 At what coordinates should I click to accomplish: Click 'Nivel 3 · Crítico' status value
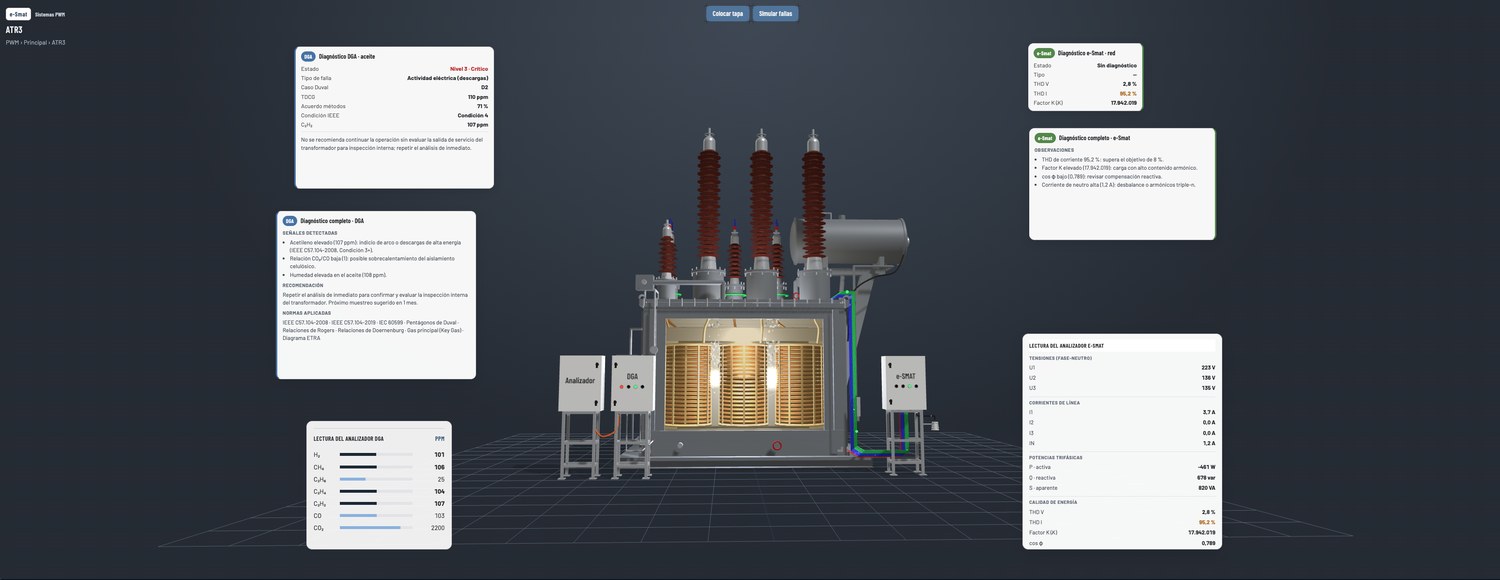point(470,69)
